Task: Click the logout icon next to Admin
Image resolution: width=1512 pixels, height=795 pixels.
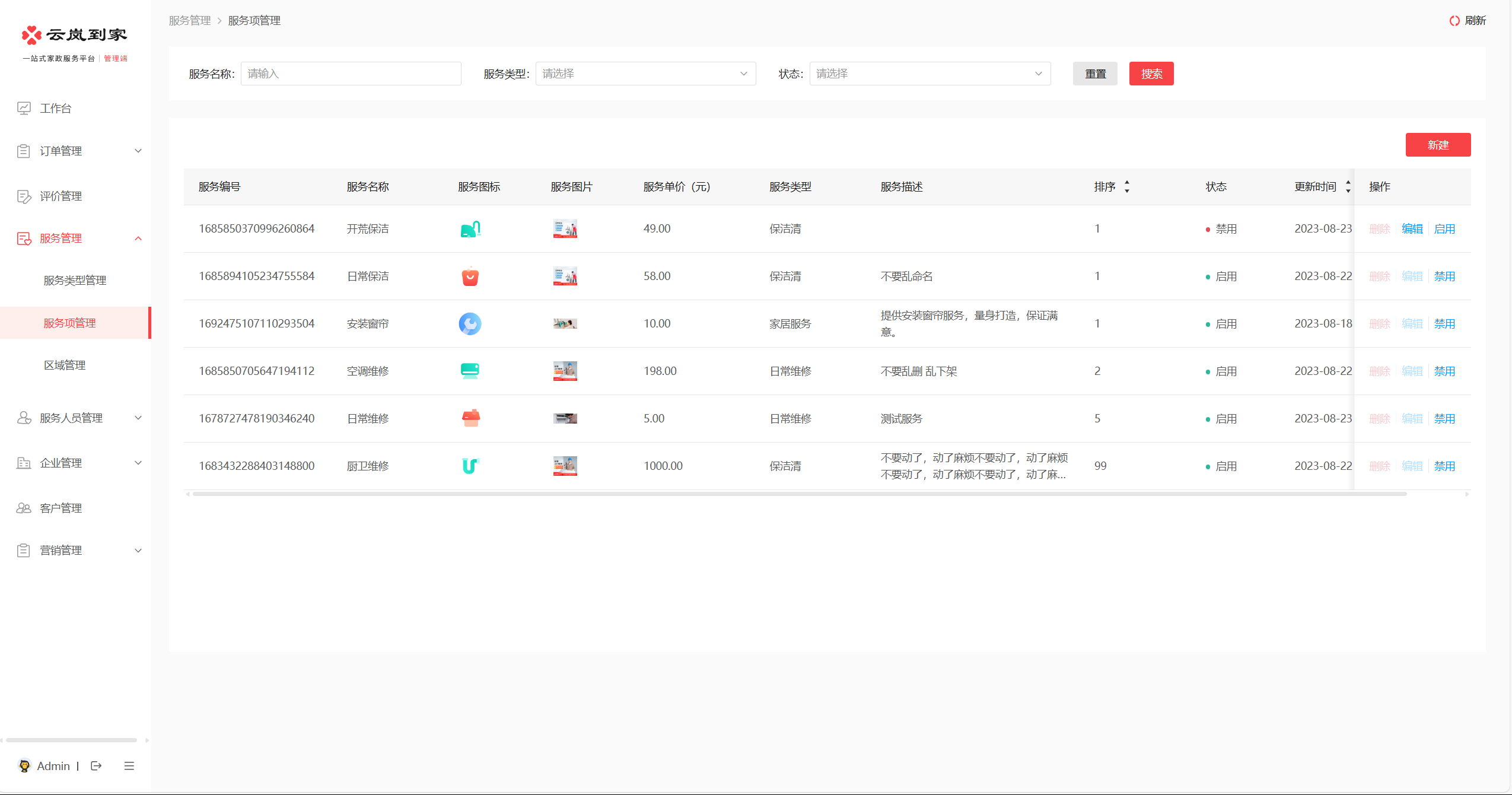Action: click(x=96, y=766)
